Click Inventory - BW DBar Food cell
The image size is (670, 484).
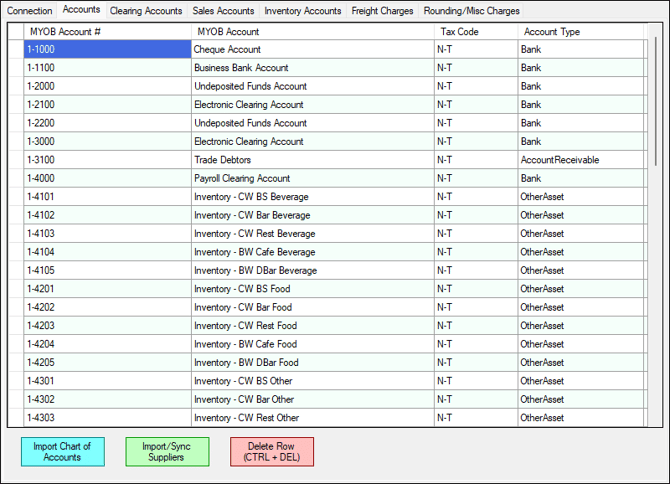[x=312, y=362]
